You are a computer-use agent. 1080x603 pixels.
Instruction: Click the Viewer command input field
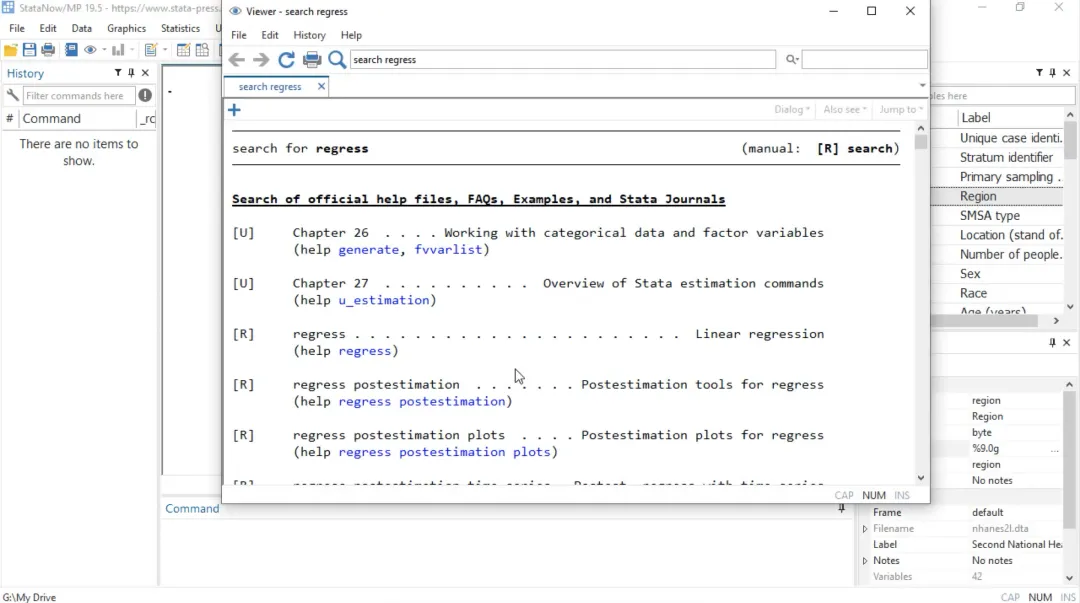(563, 60)
